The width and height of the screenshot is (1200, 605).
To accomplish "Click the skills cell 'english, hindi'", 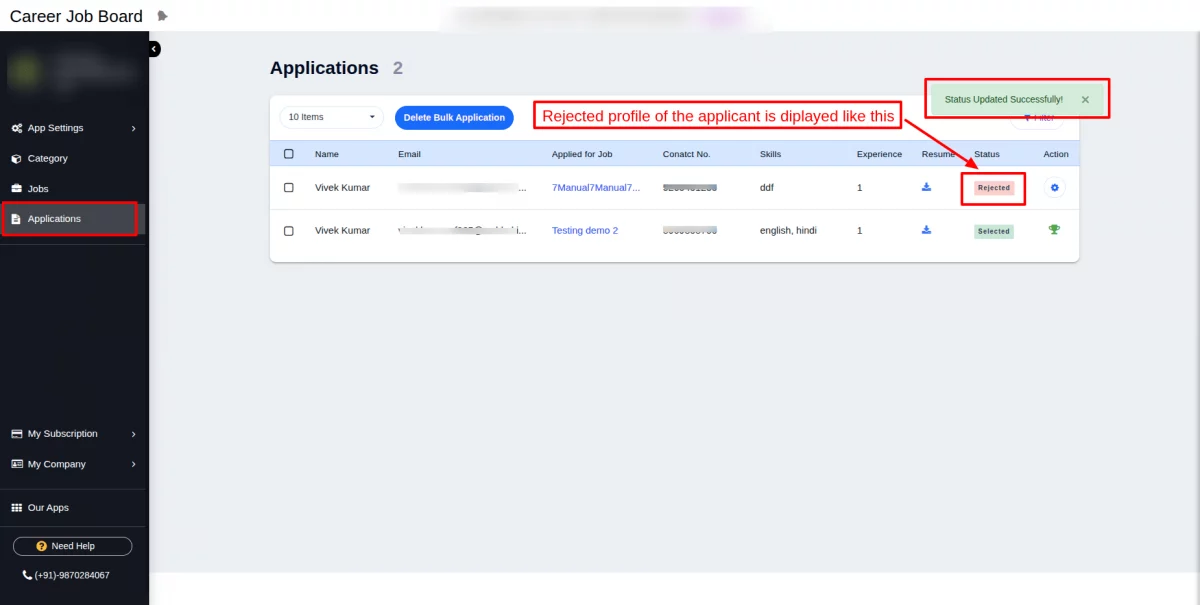I will (x=788, y=230).
